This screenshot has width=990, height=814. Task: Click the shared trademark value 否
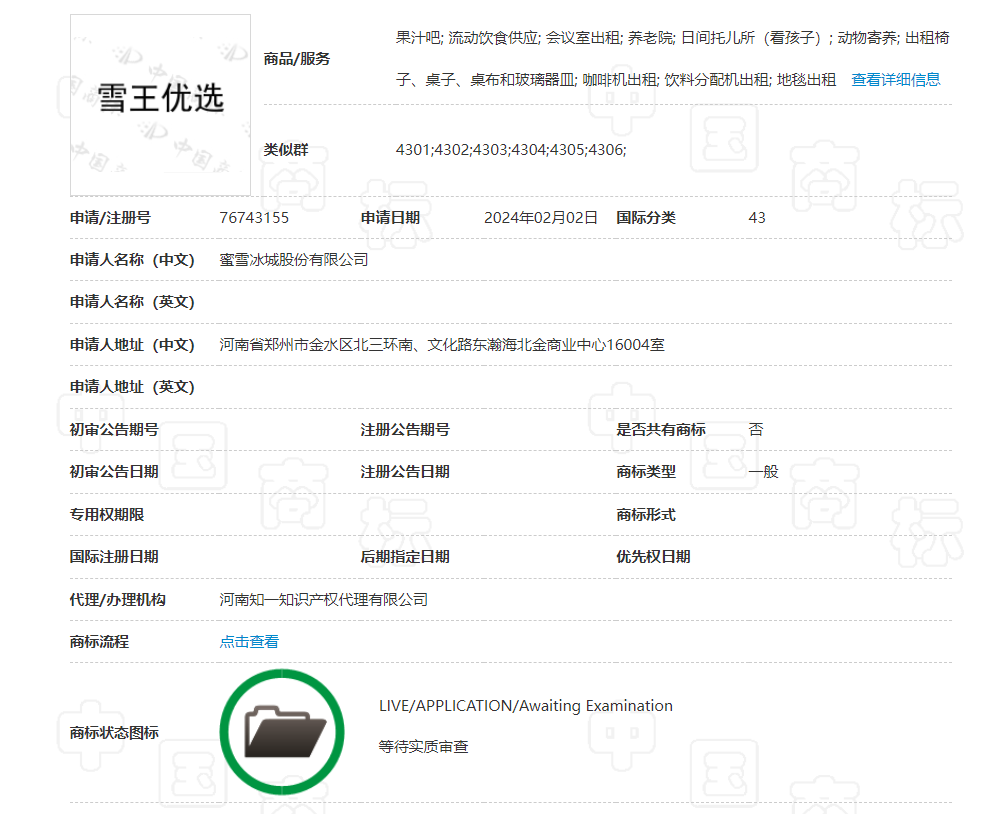[756, 429]
